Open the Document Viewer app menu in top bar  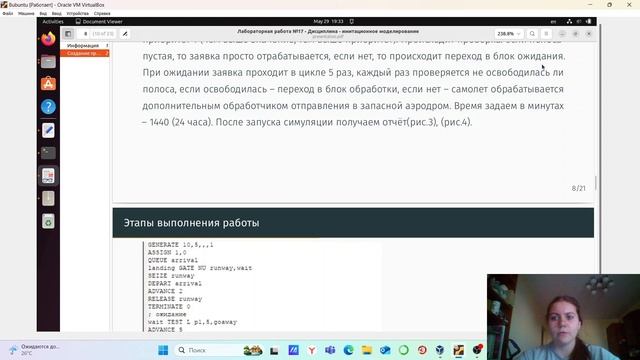point(99,22)
